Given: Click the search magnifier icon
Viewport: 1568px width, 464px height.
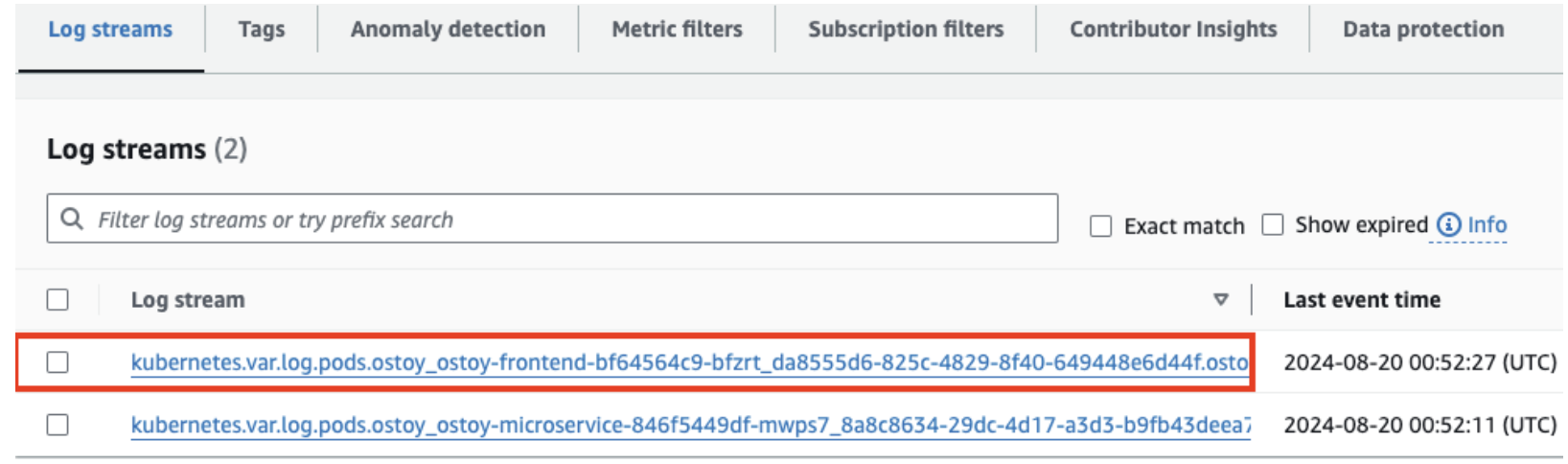Looking at the screenshot, I should click(x=72, y=220).
